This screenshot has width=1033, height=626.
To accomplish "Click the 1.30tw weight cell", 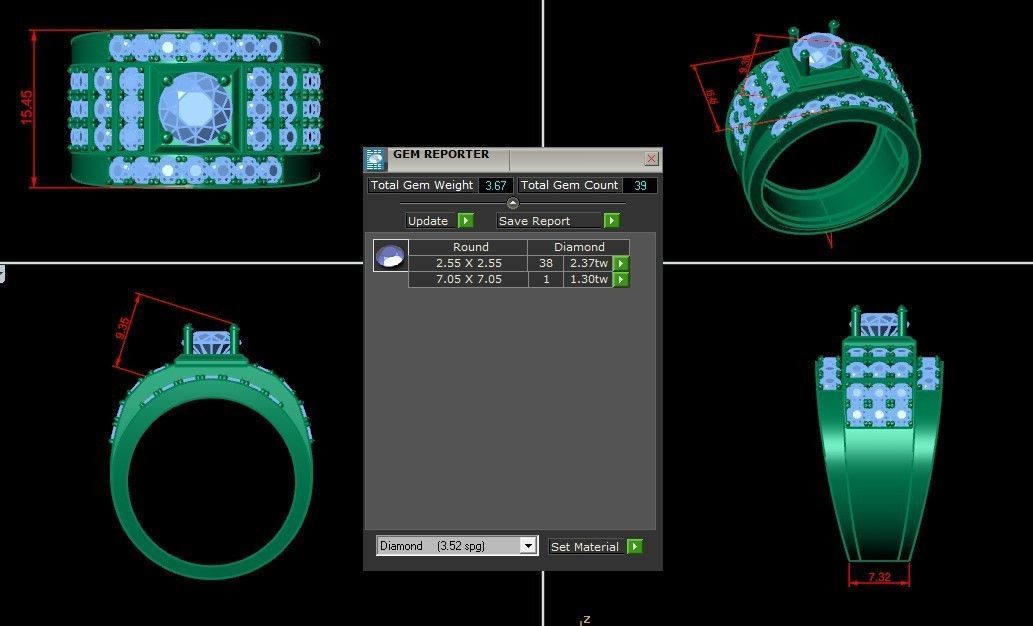I will (589, 279).
